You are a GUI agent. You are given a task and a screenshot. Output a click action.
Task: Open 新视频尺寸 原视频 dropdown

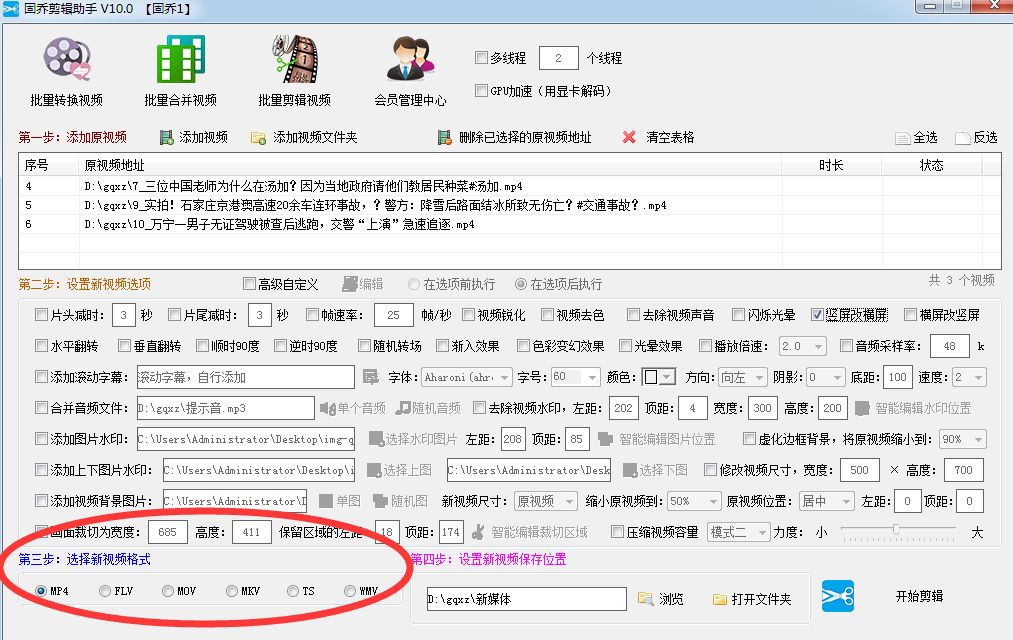tap(546, 501)
